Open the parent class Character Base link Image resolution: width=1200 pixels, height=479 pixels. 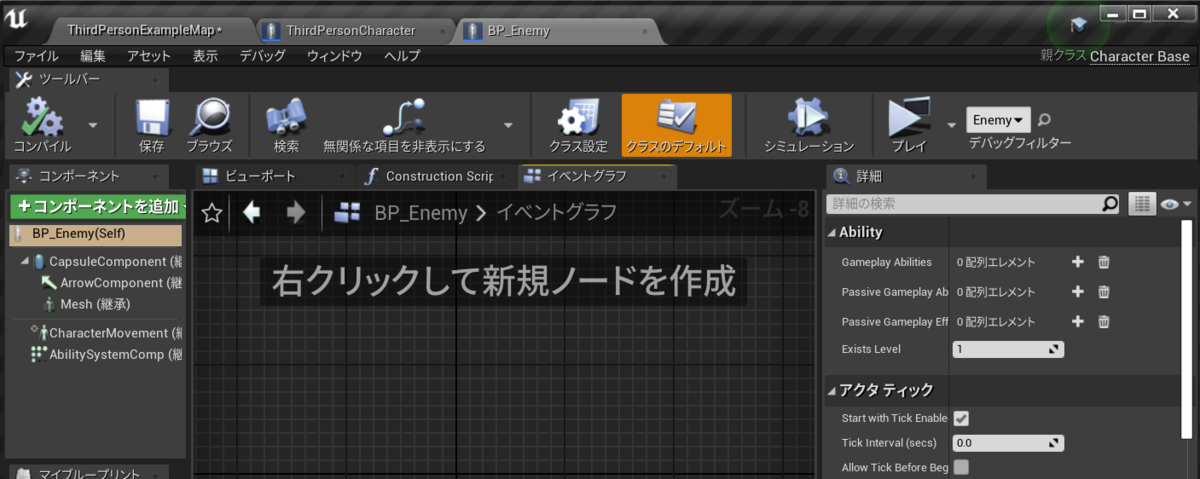pos(1140,57)
